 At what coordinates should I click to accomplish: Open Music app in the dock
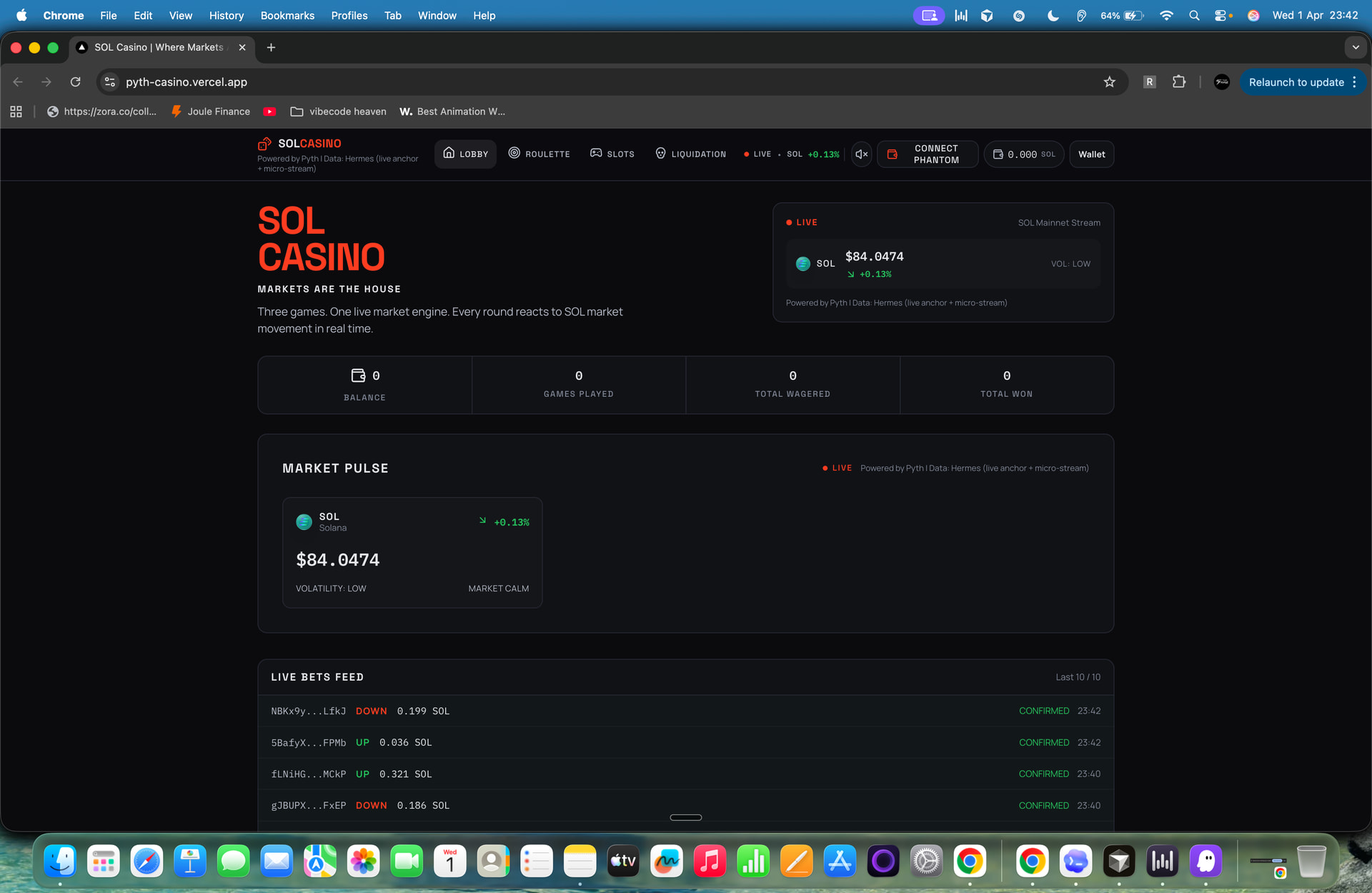click(x=710, y=861)
